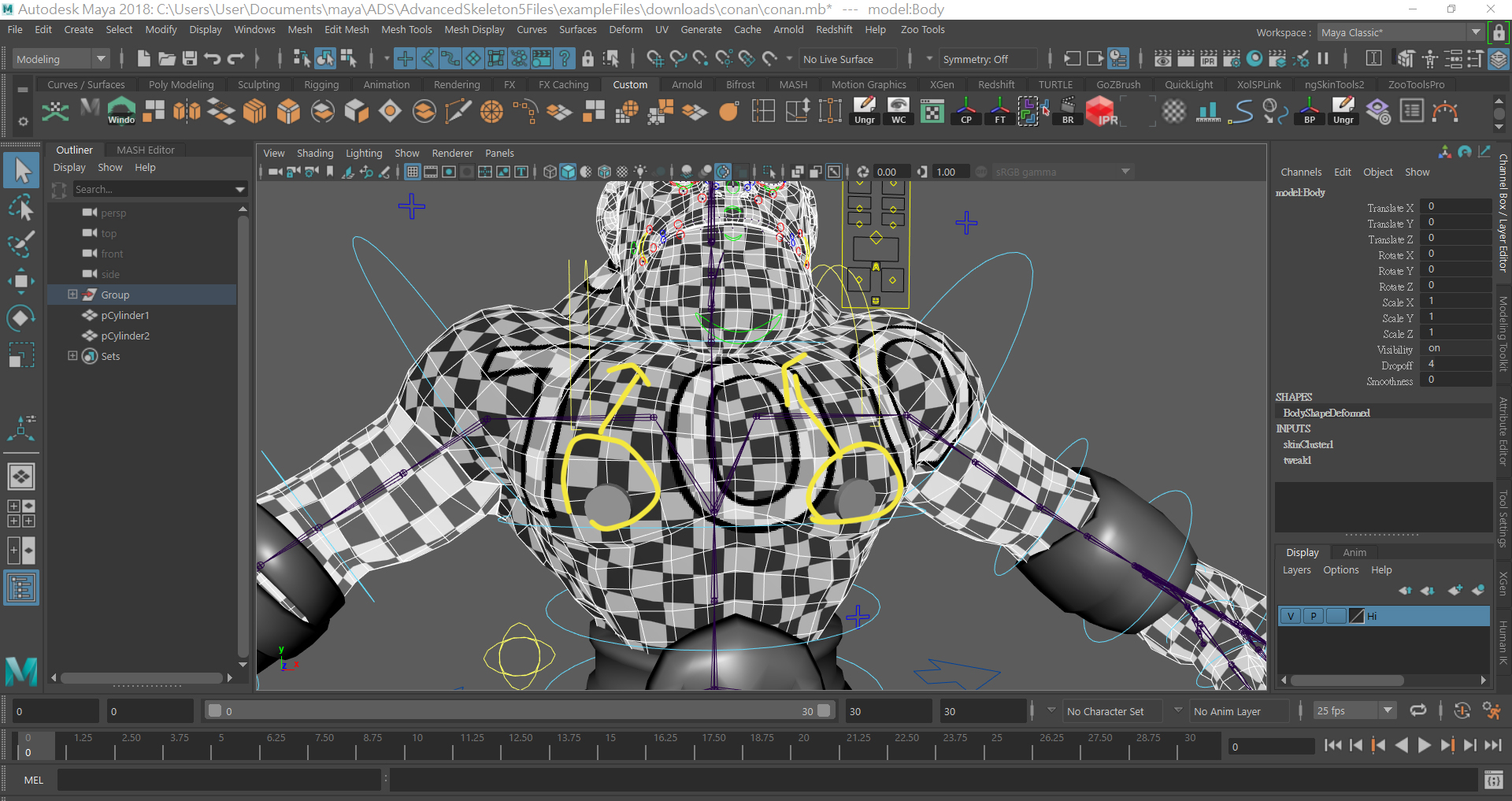Collapse the Group node in the Outliner
This screenshot has width=1512, height=801.
(72, 294)
